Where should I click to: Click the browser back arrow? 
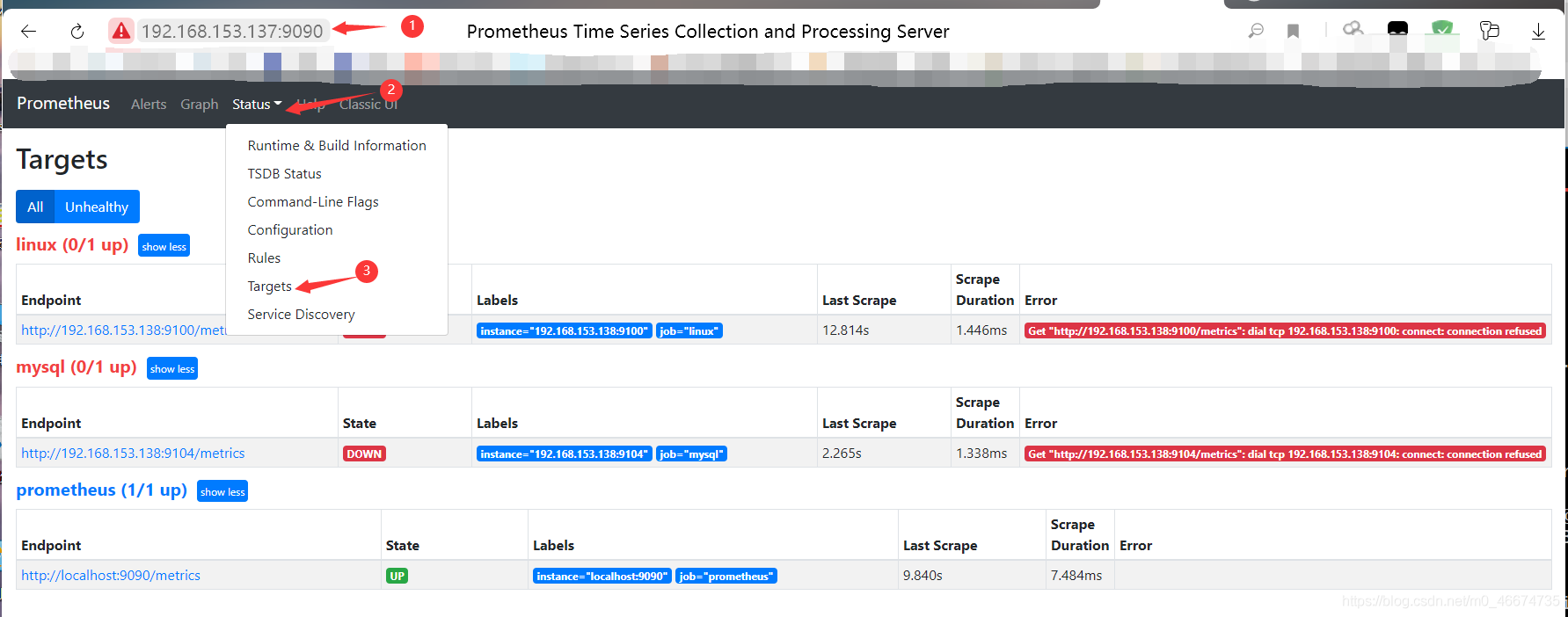(28, 32)
